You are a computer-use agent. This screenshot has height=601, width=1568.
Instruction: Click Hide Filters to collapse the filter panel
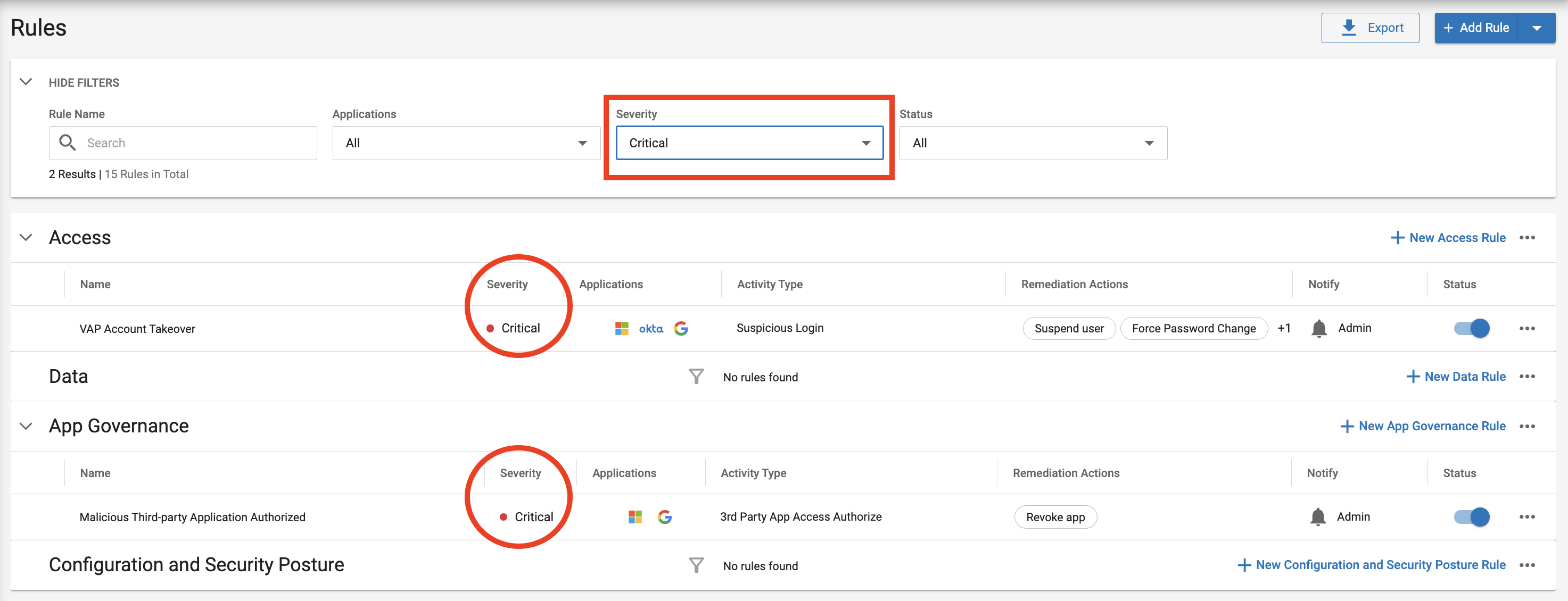84,82
